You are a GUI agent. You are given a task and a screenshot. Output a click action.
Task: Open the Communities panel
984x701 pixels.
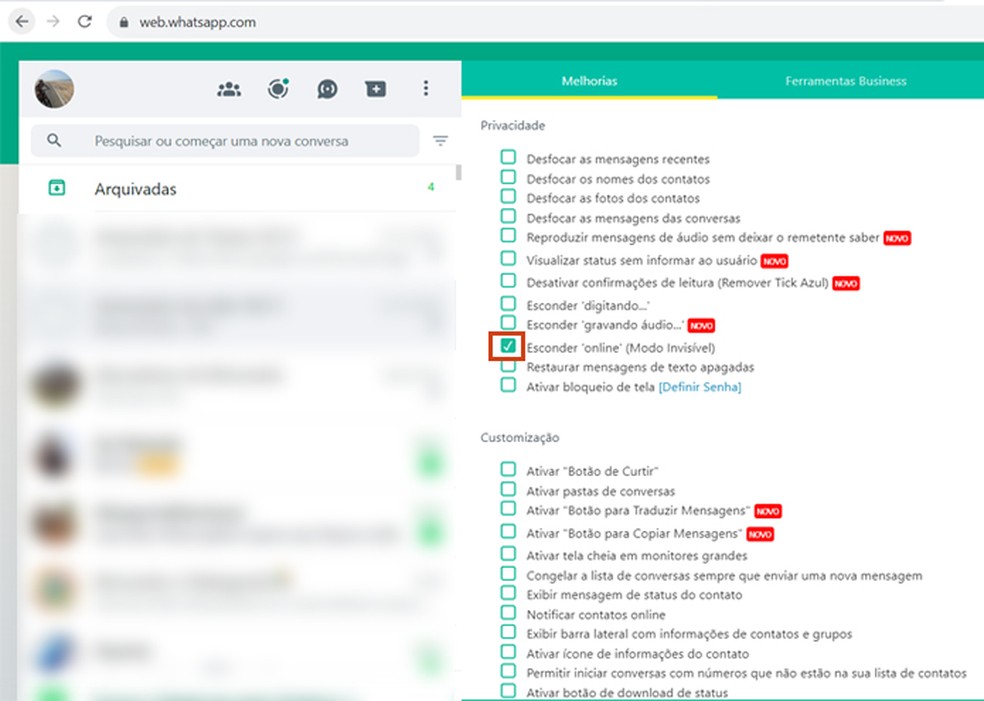tap(228, 89)
